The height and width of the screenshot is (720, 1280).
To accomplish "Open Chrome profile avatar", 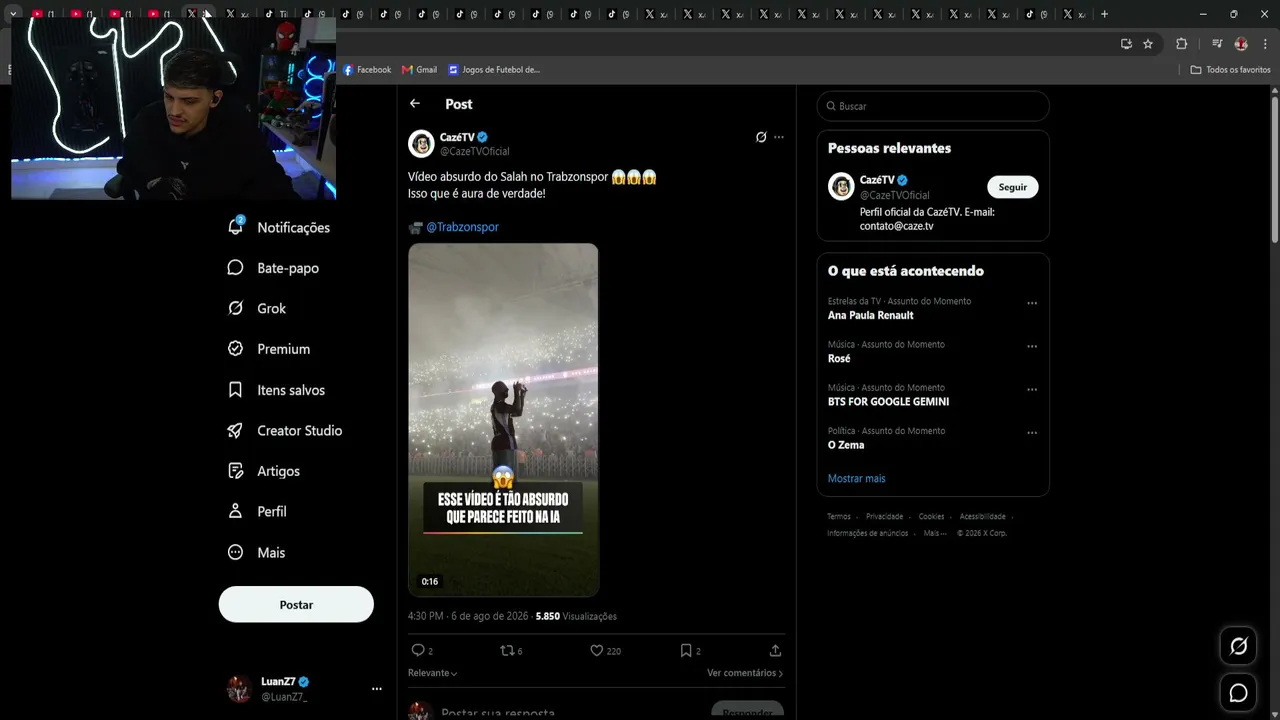I will pyautogui.click(x=1241, y=44).
